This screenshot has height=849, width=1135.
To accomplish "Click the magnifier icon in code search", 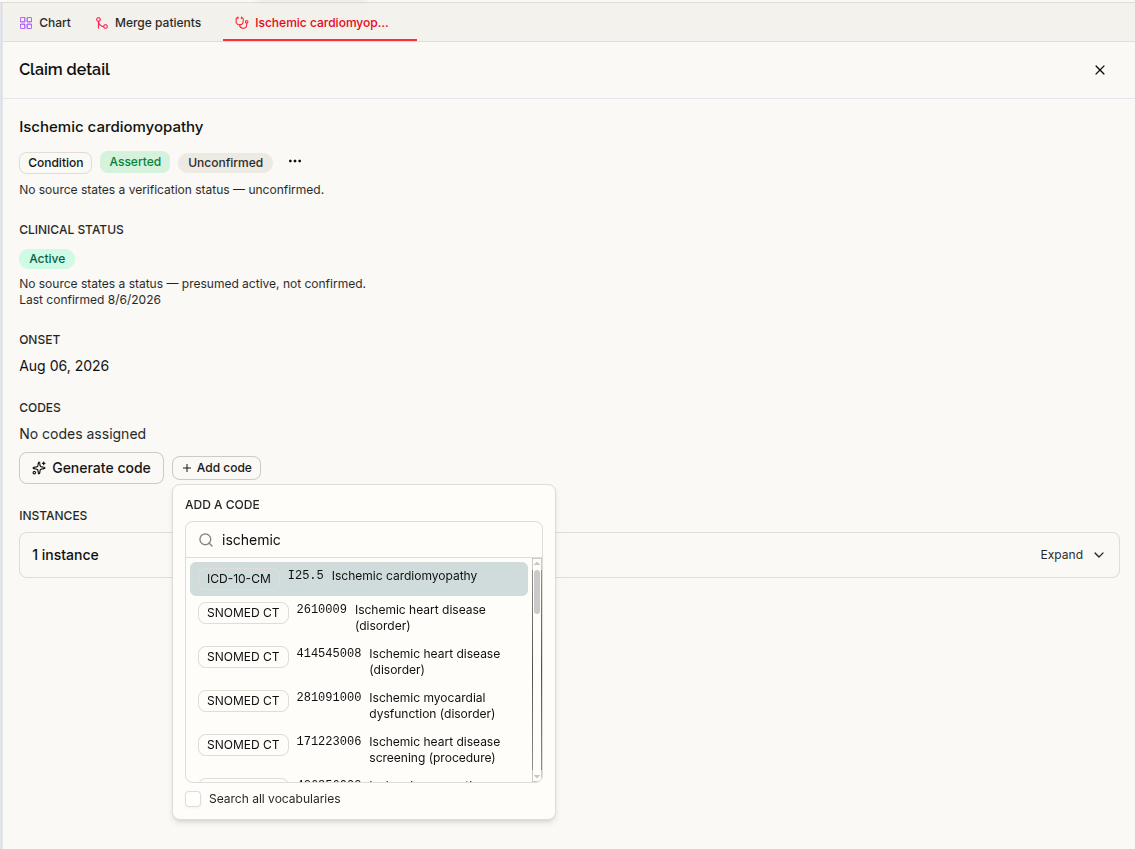I will click(x=206, y=540).
